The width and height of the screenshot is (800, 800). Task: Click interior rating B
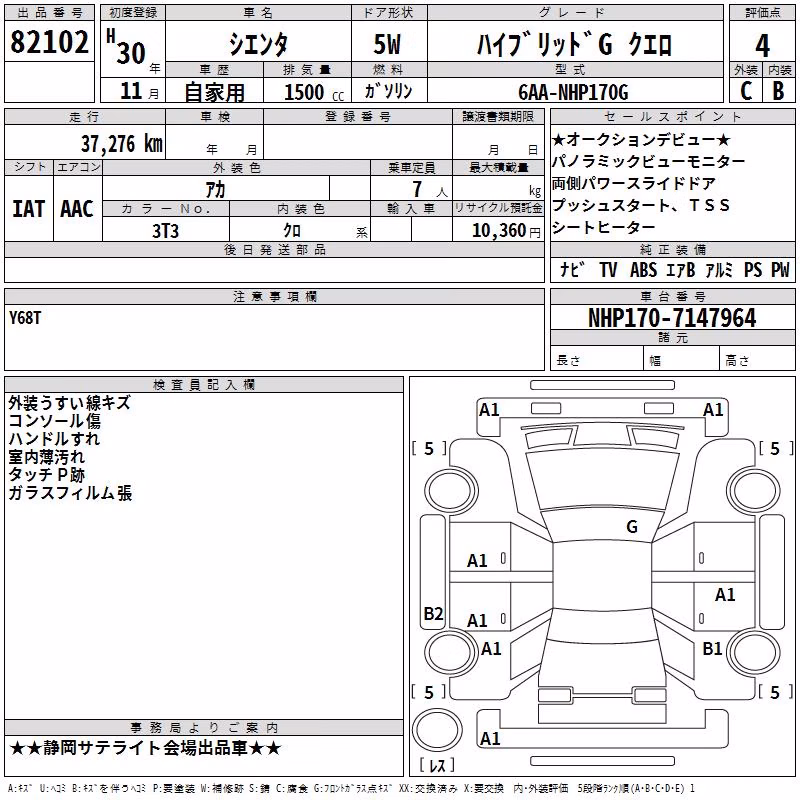[779, 91]
